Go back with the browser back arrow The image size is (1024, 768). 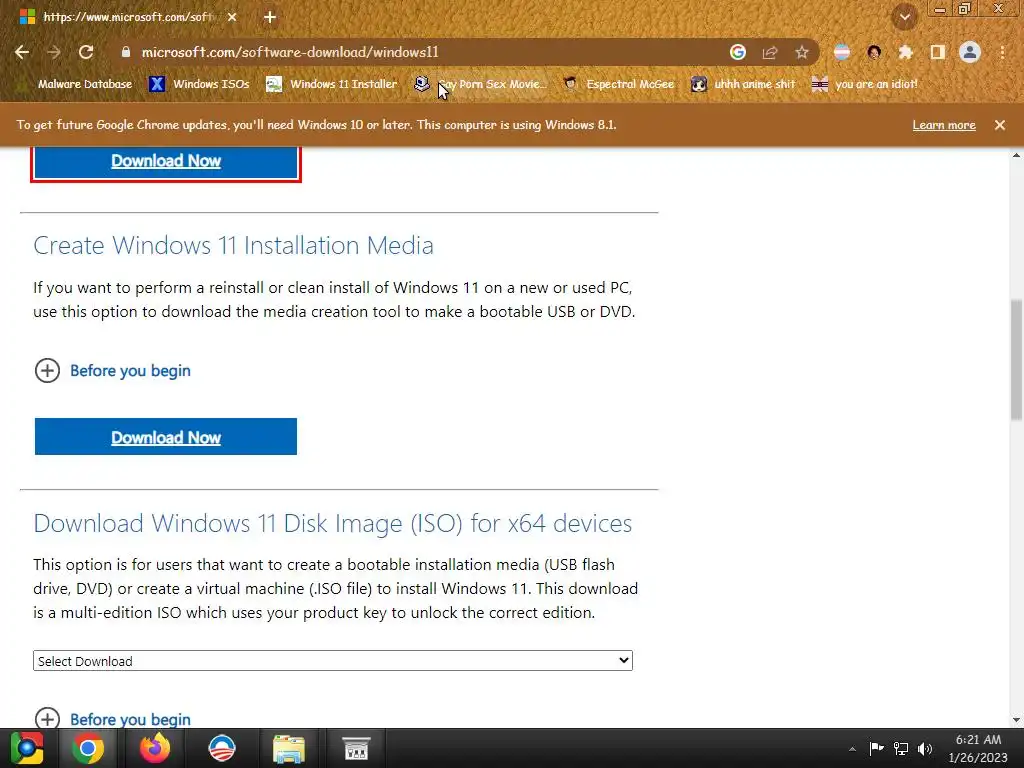[x=22, y=52]
